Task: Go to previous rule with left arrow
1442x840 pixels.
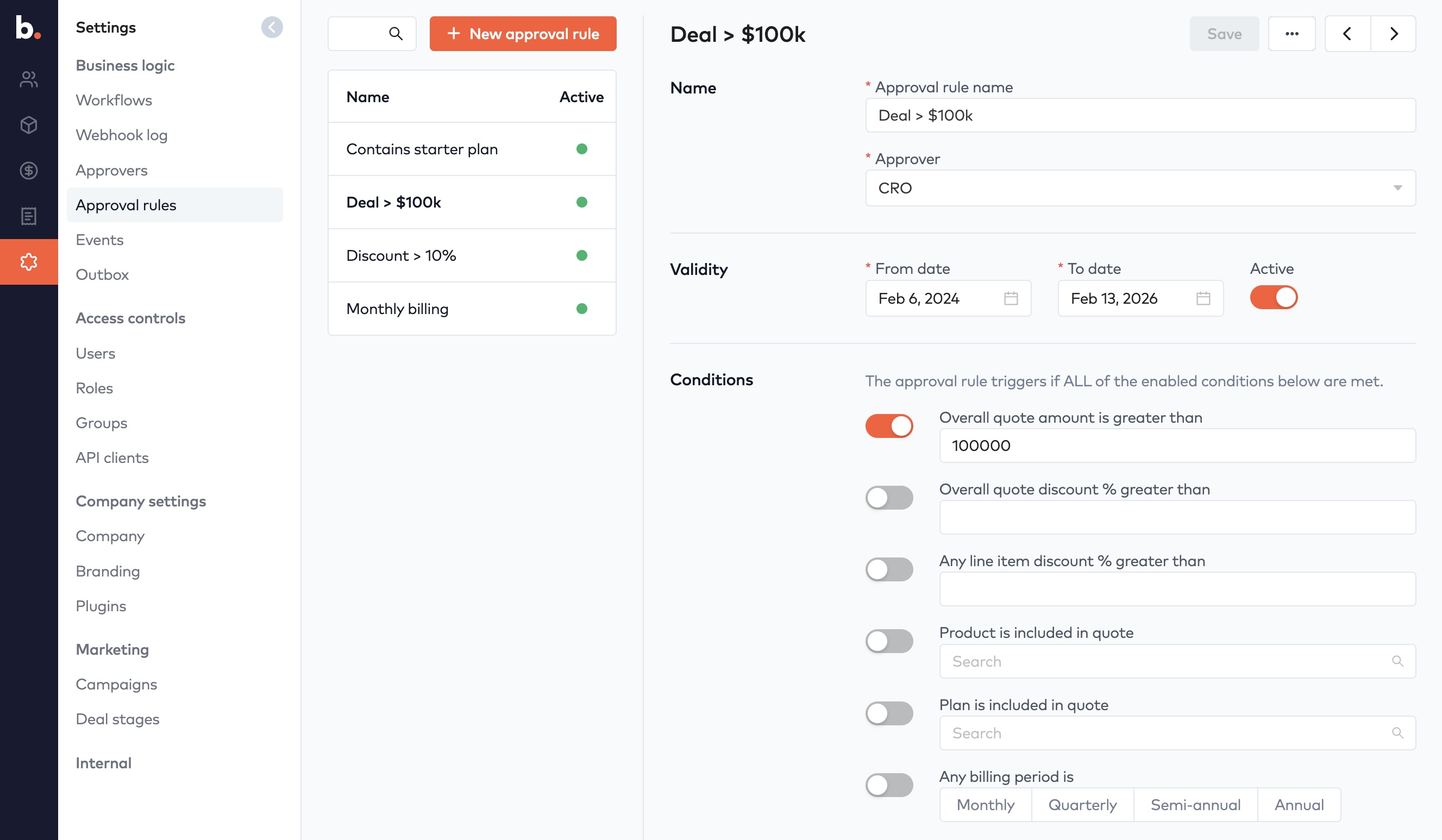Action: tap(1347, 34)
